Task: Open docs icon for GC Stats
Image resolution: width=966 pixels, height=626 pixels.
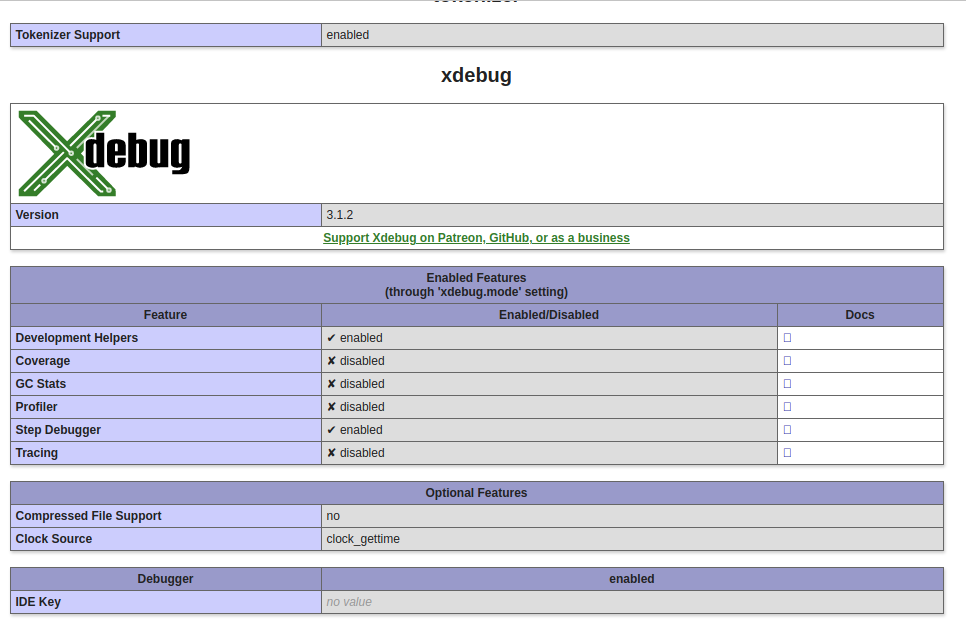Action: (x=787, y=383)
